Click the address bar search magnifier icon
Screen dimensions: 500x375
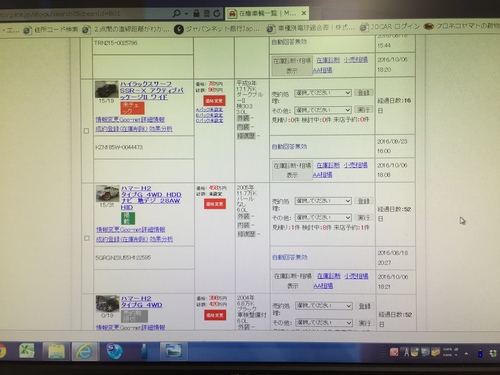pyautogui.click(x=177, y=13)
